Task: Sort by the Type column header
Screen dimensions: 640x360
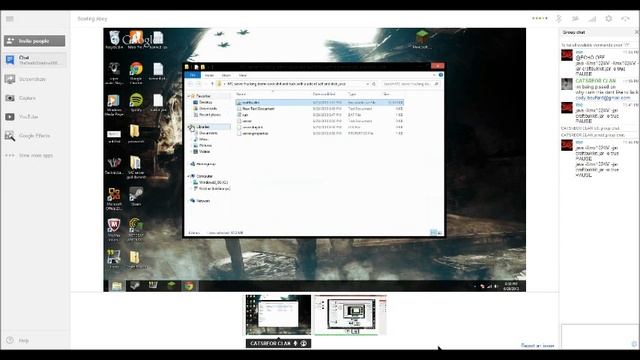Action: click(351, 94)
